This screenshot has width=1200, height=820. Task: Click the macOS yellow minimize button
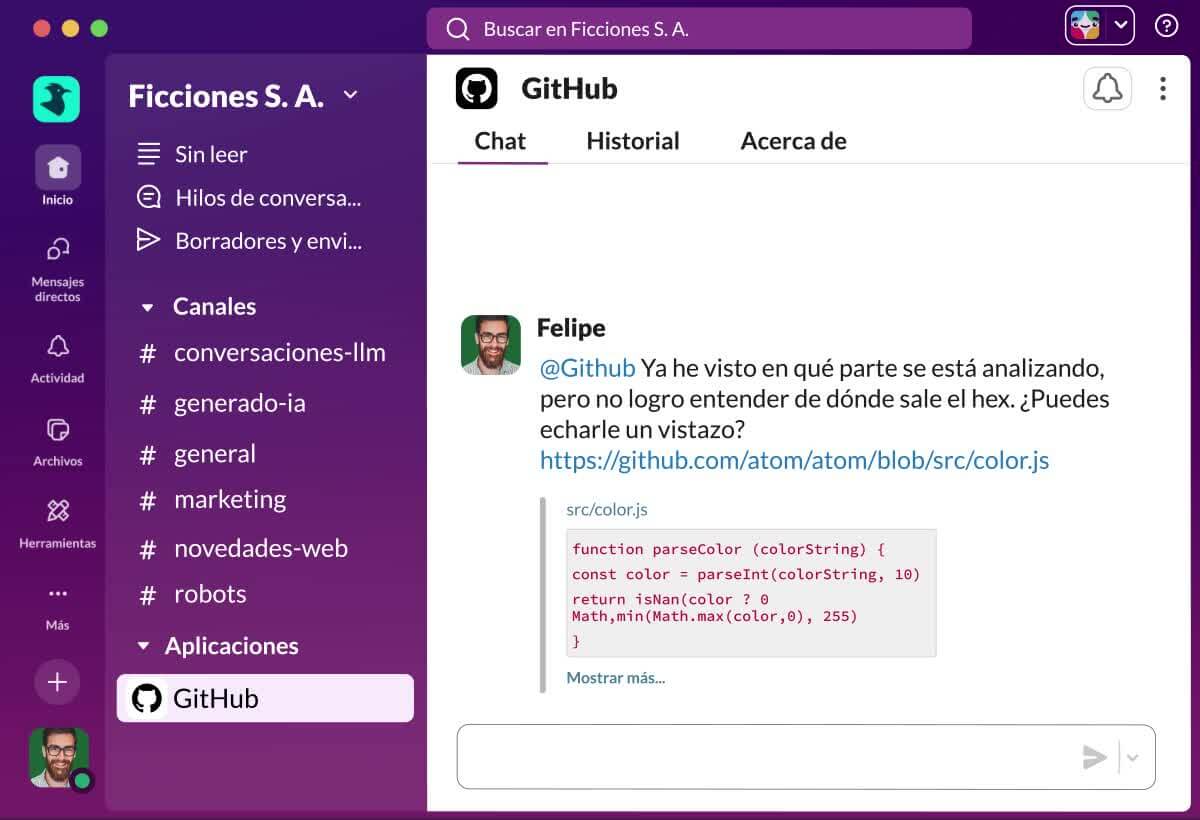70,28
